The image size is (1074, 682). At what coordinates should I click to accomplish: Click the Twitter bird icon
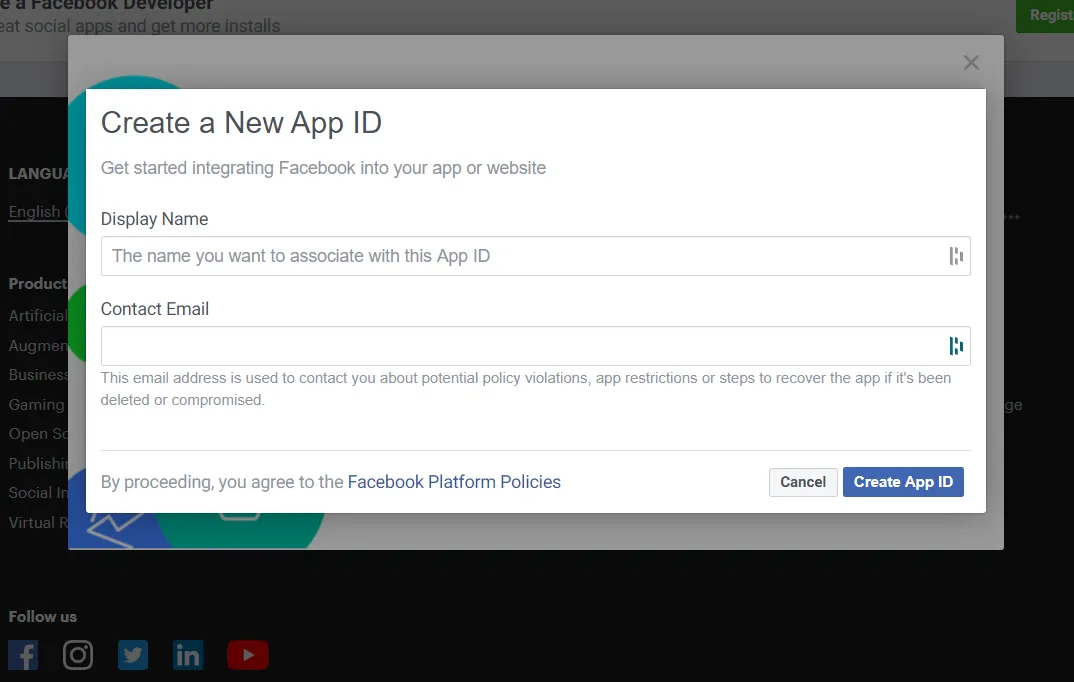[x=133, y=654]
